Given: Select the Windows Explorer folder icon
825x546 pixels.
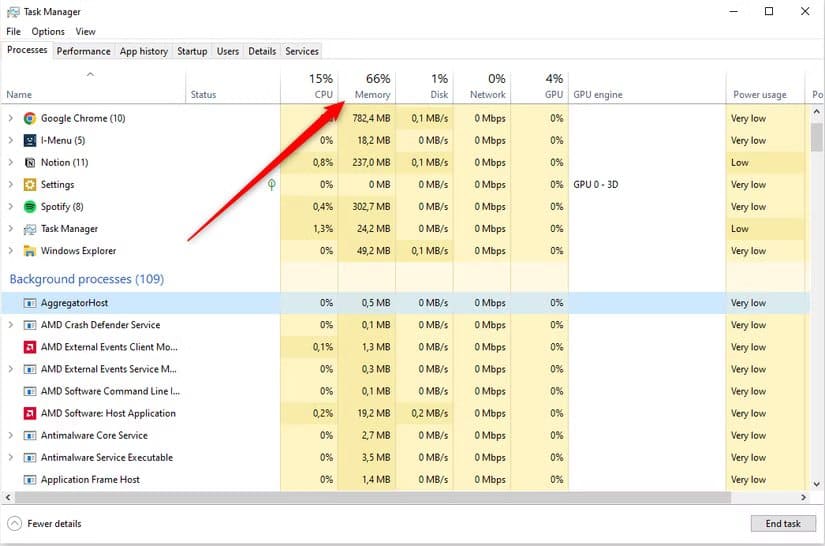Looking at the screenshot, I should (x=29, y=251).
